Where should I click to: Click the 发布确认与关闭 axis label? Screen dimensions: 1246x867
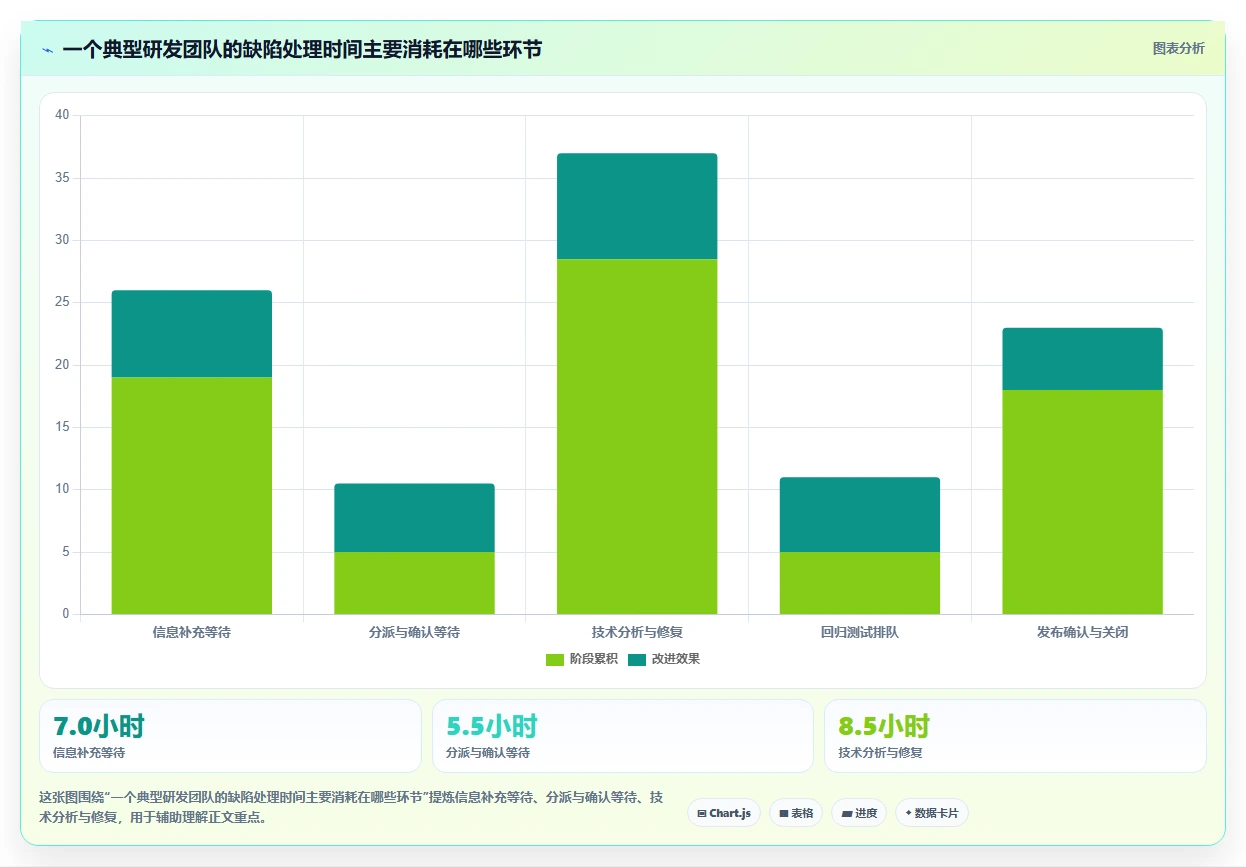point(1083,633)
